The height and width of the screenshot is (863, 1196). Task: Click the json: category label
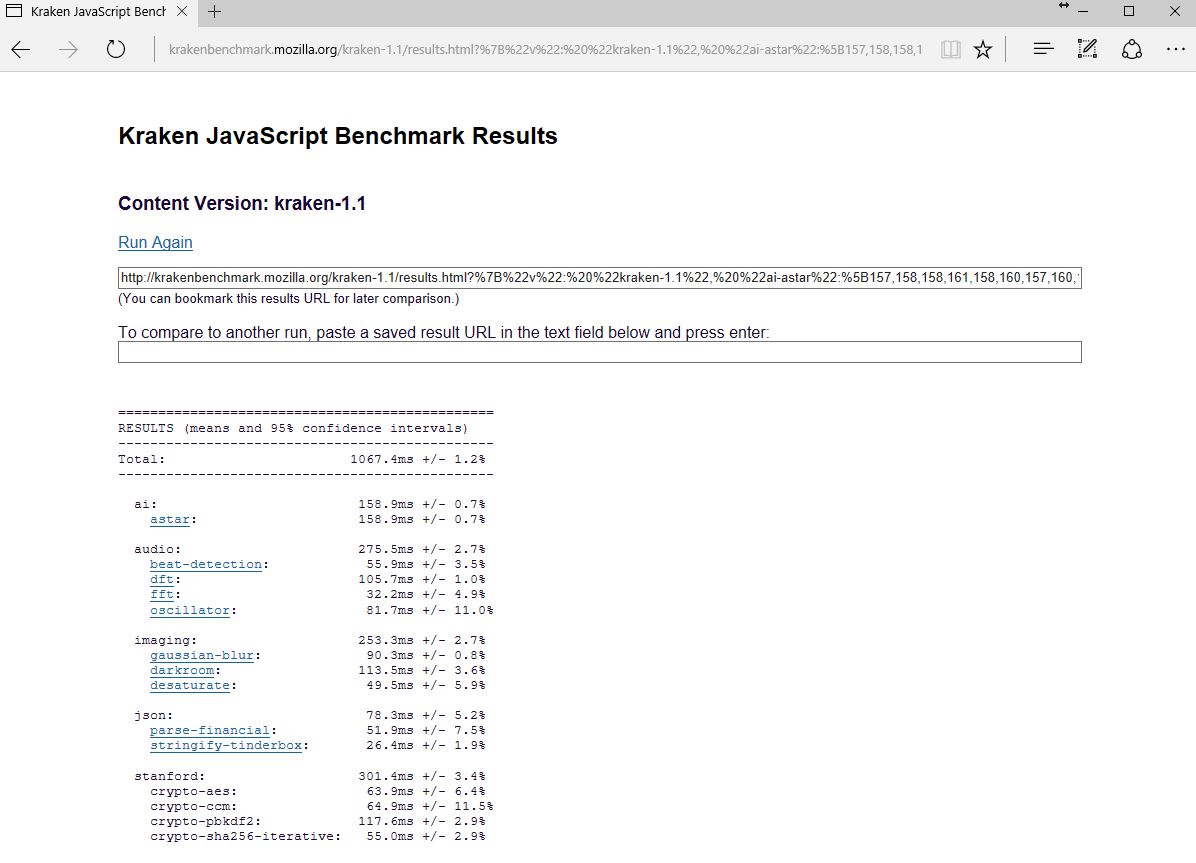(153, 716)
